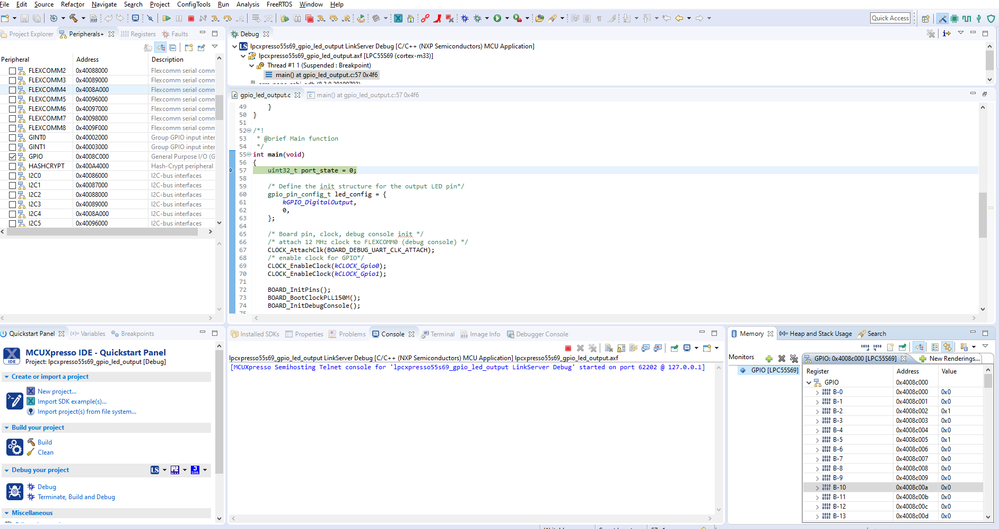This screenshot has height=529, width=999.
Task: Uncheck the GPIO peripheral checkbox
Action: (12, 156)
